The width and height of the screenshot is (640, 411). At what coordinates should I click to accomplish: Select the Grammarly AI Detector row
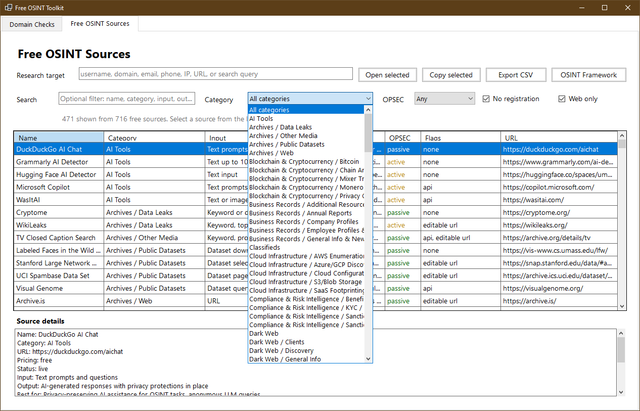click(x=316, y=162)
